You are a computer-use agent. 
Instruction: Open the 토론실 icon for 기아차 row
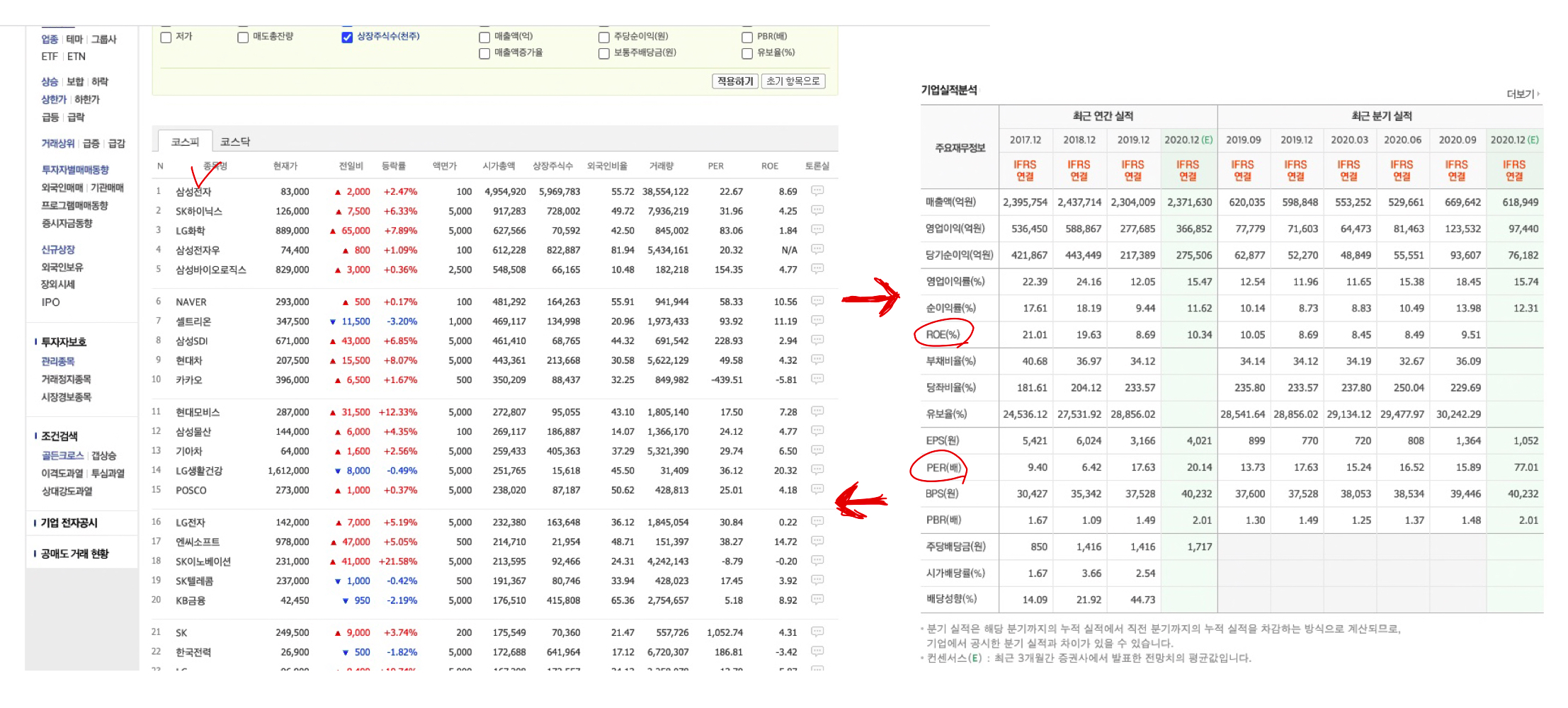pos(817,450)
